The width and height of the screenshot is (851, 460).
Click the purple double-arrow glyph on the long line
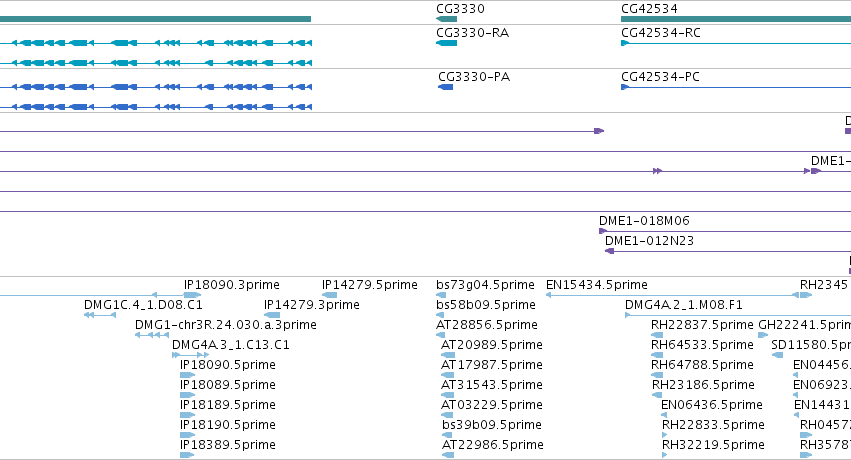pyautogui.click(x=657, y=171)
